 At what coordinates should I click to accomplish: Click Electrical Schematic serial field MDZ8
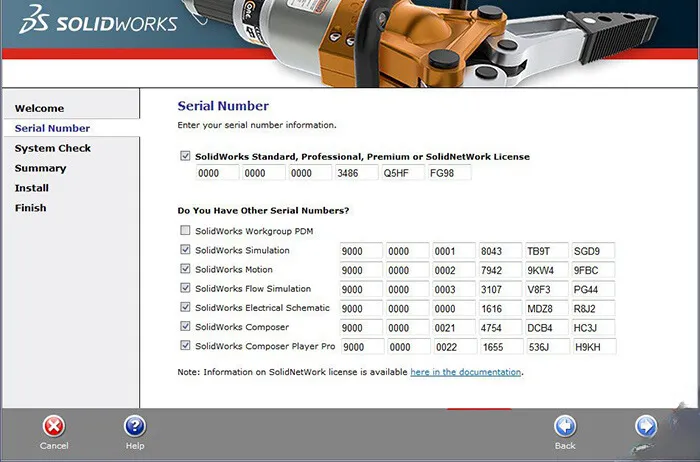pyautogui.click(x=547, y=308)
